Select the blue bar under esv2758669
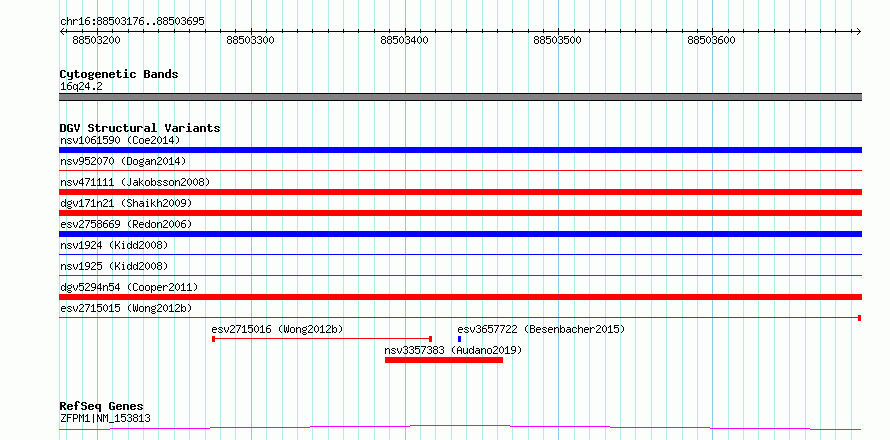This screenshot has height=440, width=890. pos(460,234)
